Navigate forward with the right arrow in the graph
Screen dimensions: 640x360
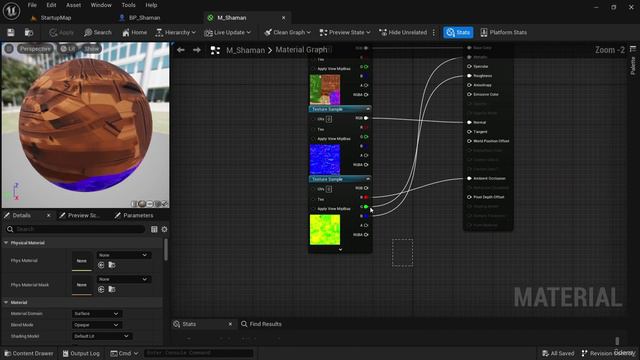point(197,50)
